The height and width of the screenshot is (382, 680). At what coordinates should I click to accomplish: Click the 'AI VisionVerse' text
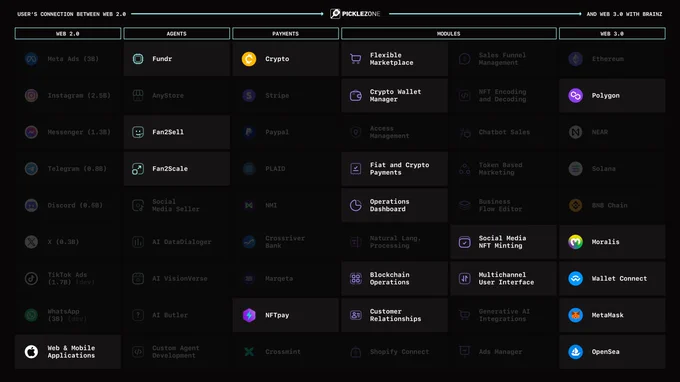(x=180, y=278)
